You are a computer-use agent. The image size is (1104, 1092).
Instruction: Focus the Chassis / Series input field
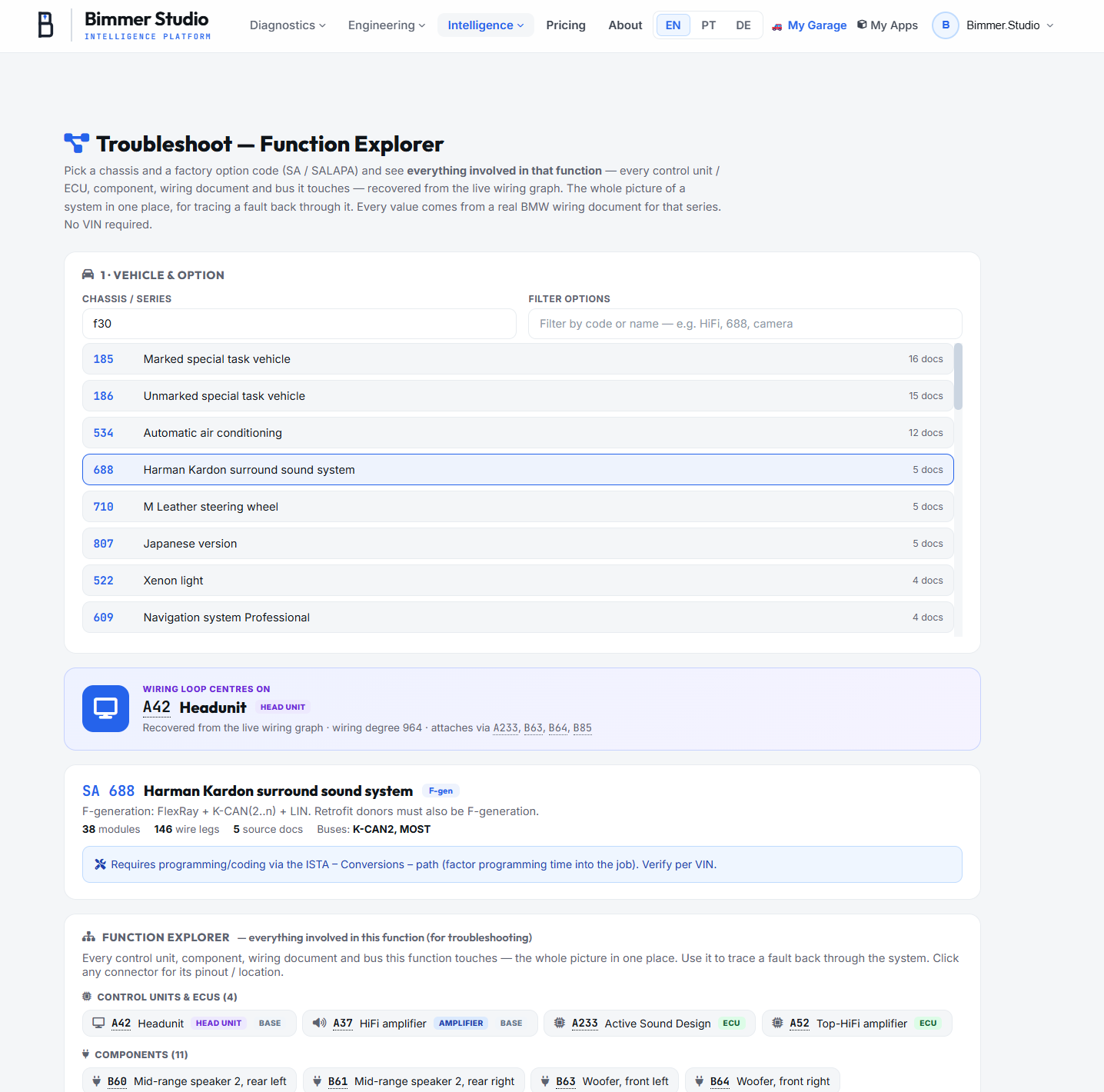(x=299, y=324)
